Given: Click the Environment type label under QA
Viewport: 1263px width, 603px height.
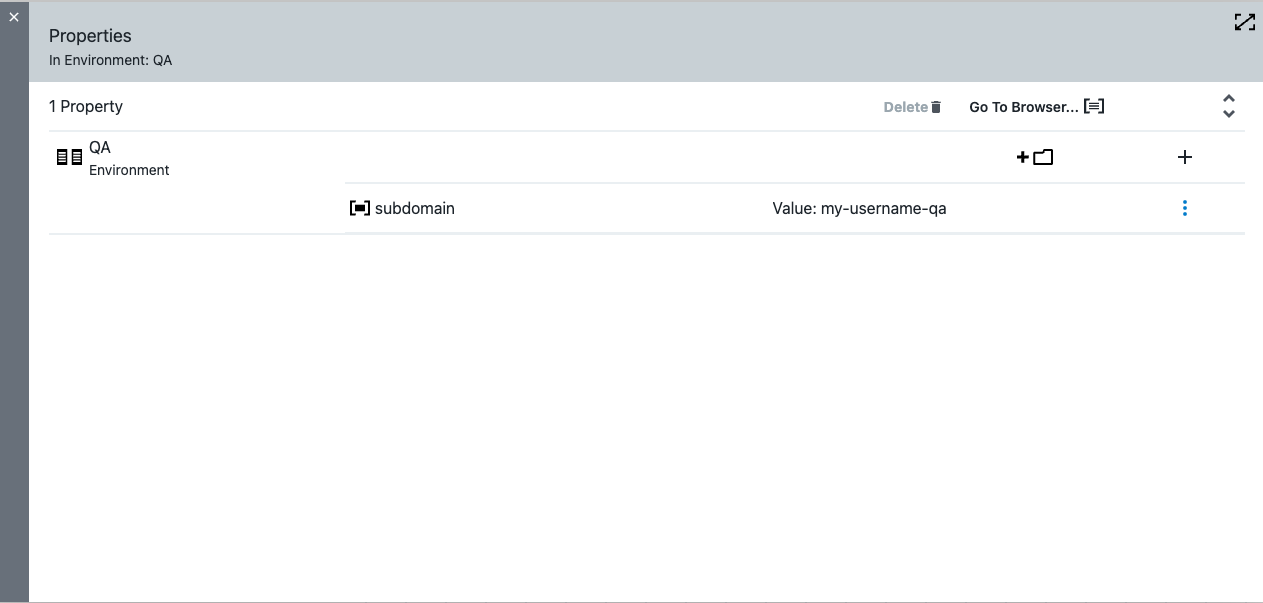Looking at the screenshot, I should pos(129,170).
